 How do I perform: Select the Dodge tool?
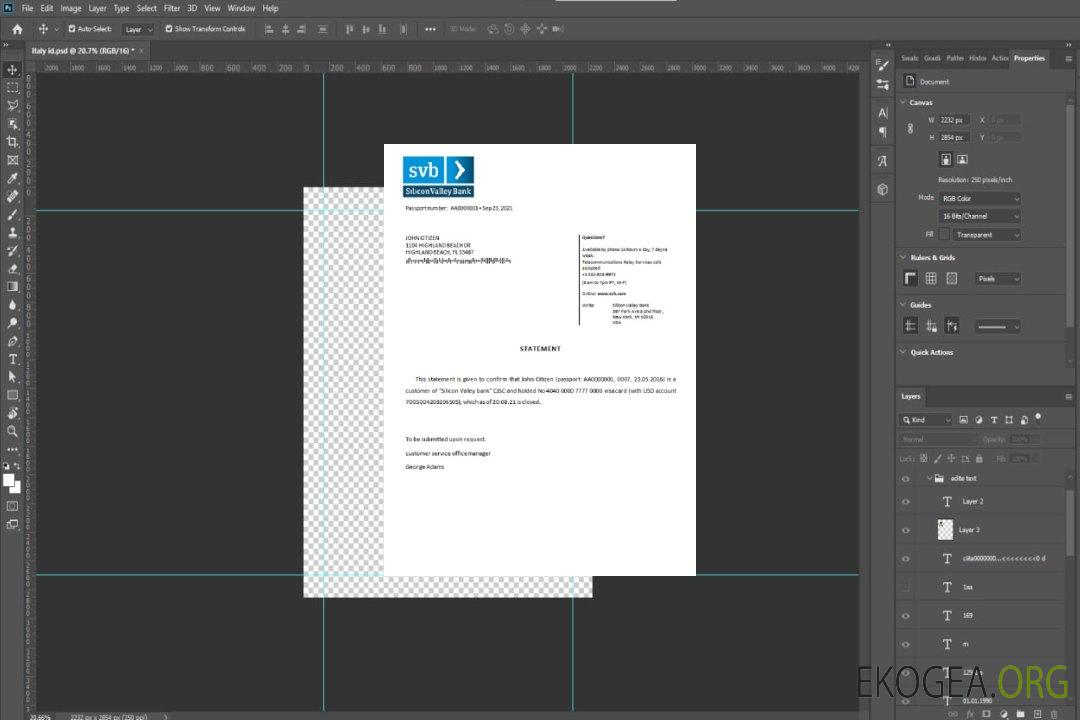[12, 322]
